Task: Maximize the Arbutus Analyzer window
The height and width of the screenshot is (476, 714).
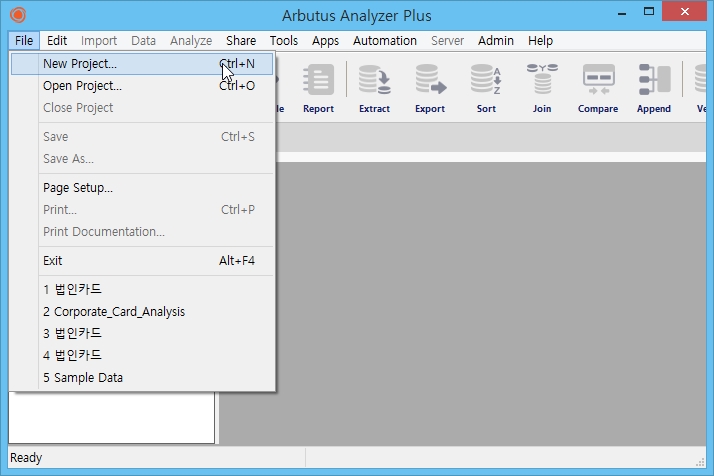Action: click(649, 12)
